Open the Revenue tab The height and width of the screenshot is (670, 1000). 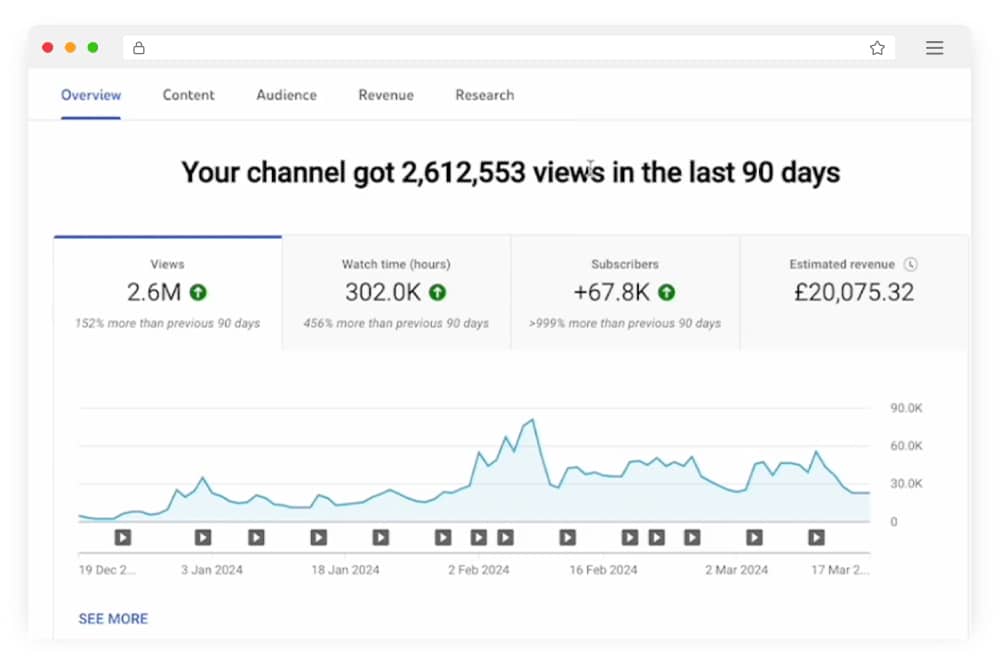tap(386, 95)
